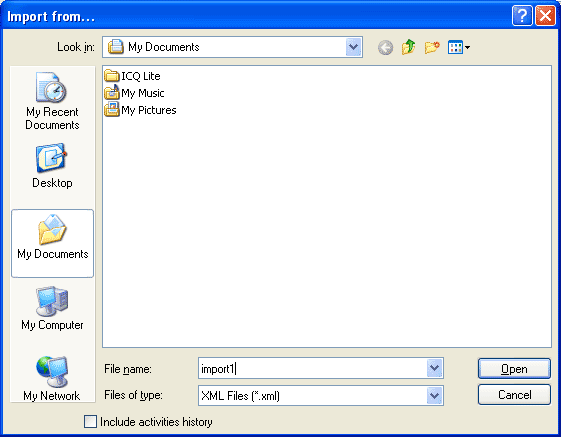The height and width of the screenshot is (437, 561).
Task: Click inside the File name text field
Action: pyautogui.click(x=313, y=368)
